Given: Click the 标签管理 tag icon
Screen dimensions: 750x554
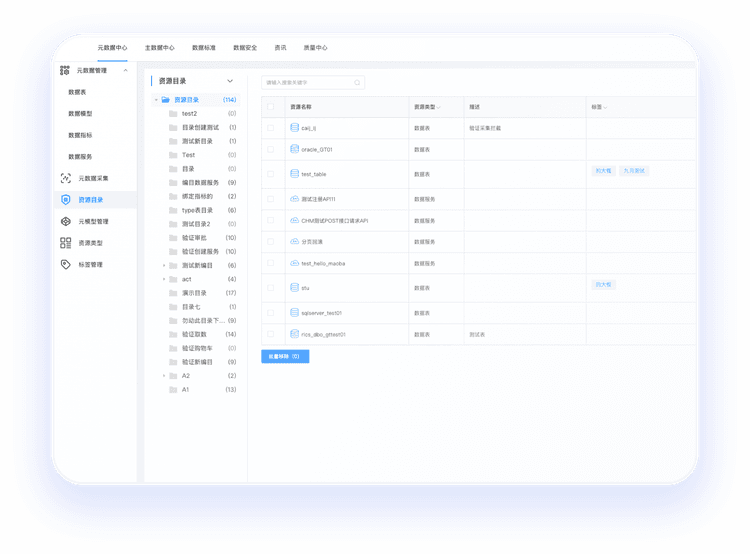Looking at the screenshot, I should click(65, 265).
